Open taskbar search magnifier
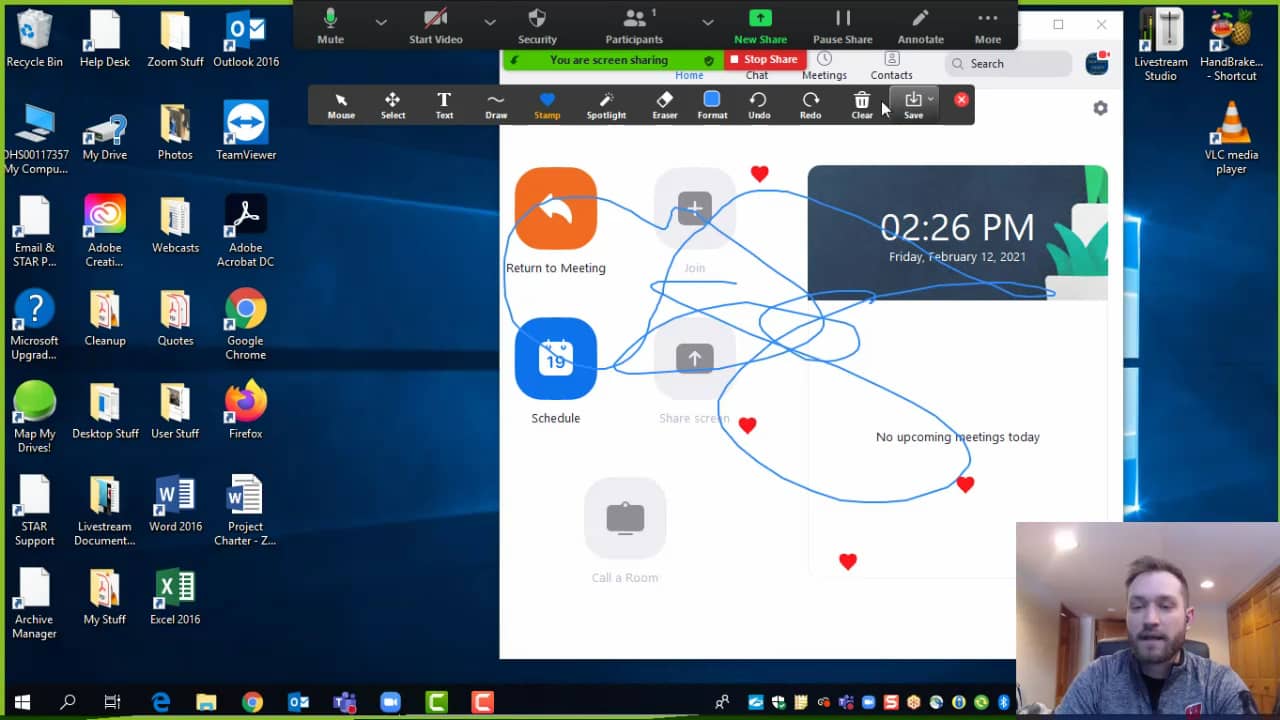The height and width of the screenshot is (720, 1280). pos(68,702)
